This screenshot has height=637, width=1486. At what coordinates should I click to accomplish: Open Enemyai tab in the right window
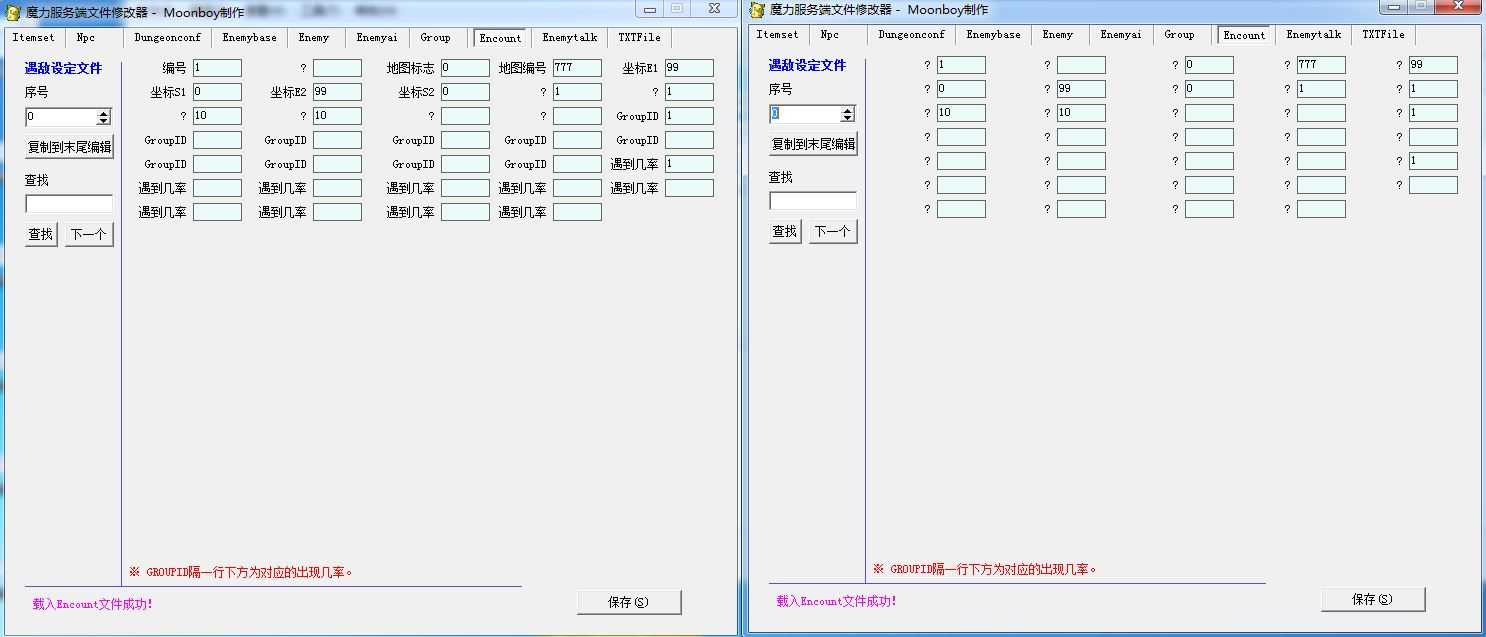tap(1121, 35)
